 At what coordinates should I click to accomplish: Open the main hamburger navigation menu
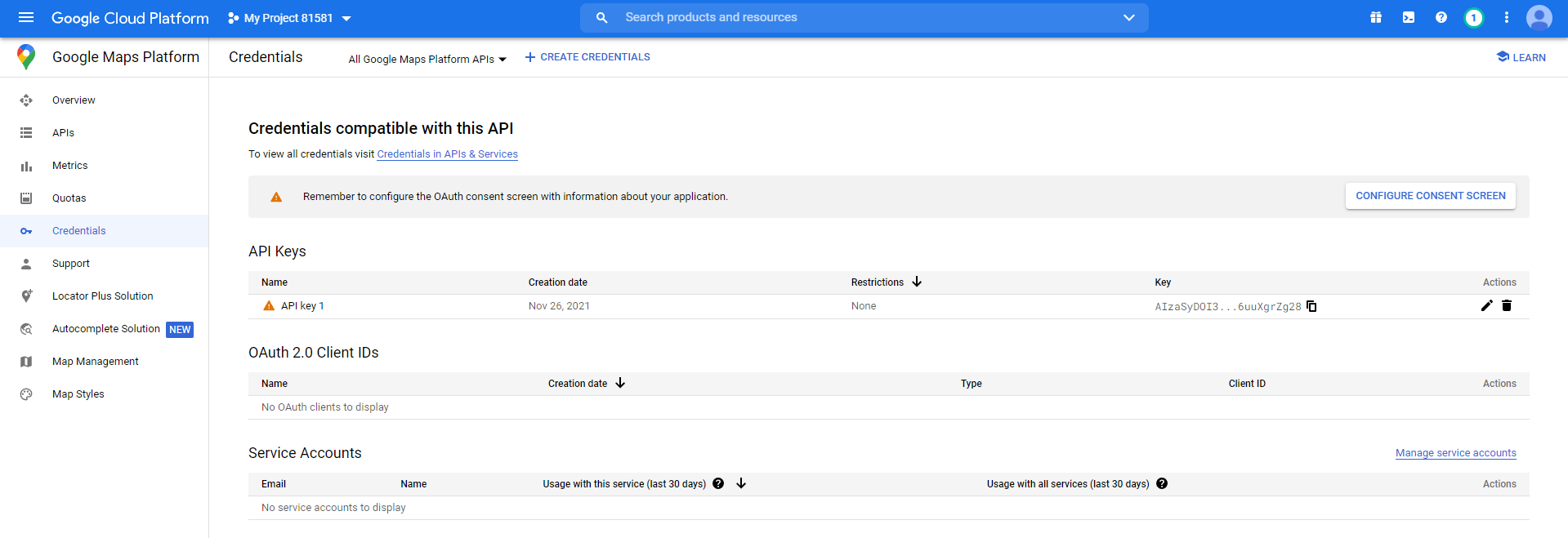tap(26, 17)
